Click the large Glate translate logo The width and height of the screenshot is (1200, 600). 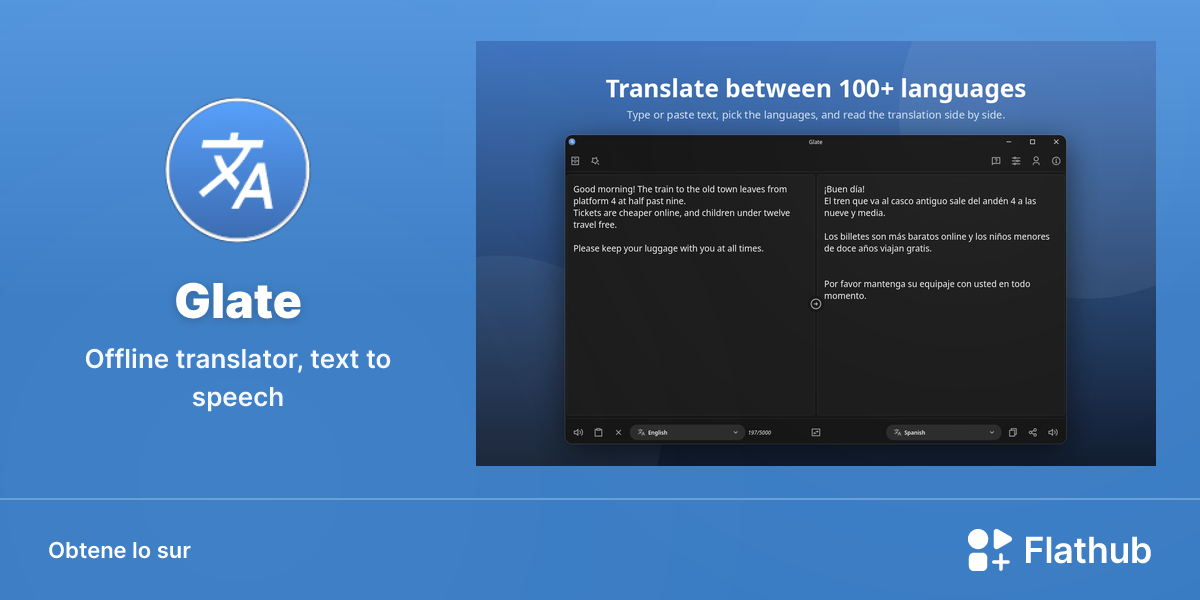tap(238, 170)
